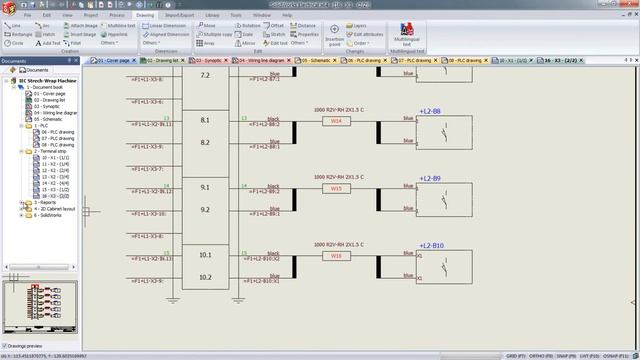Toggle GRID (F7) in status bar
Screen dimensions: 640x360
pyautogui.click(x=515, y=356)
